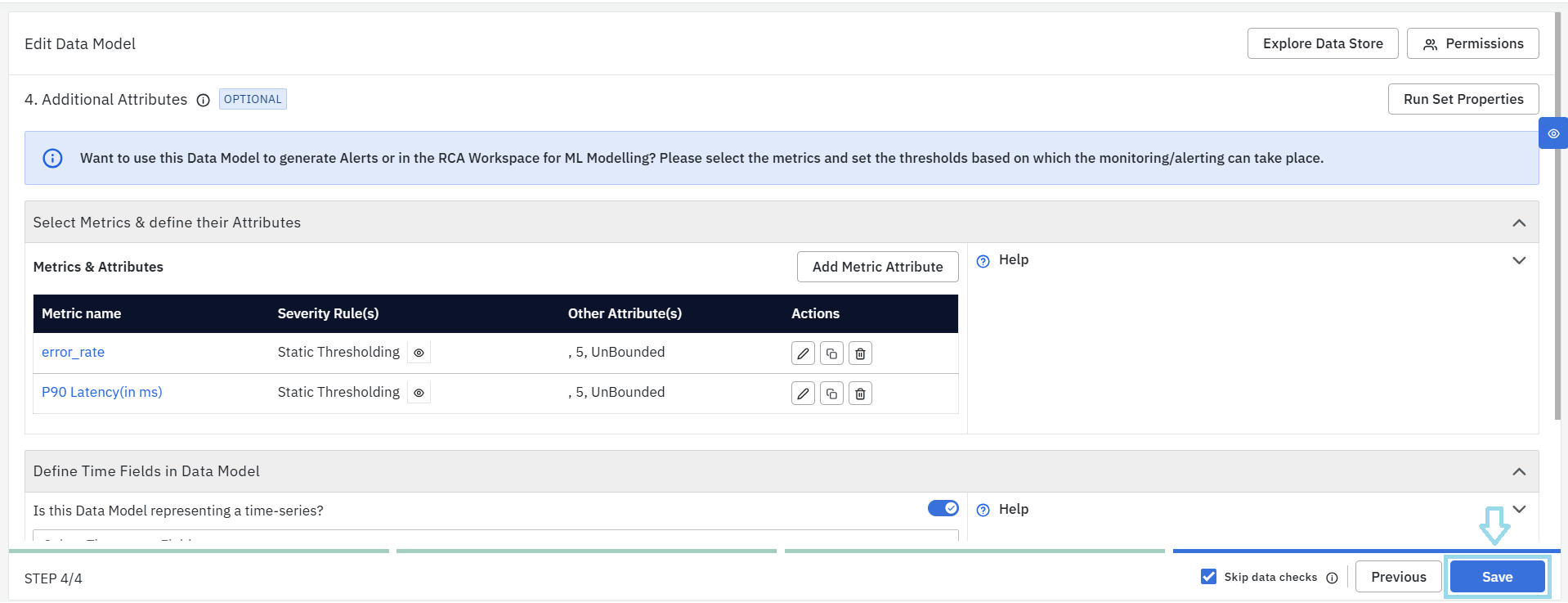Duplicate the error_rate metric row
Viewport: 1568px width, 603px height.
click(831, 353)
